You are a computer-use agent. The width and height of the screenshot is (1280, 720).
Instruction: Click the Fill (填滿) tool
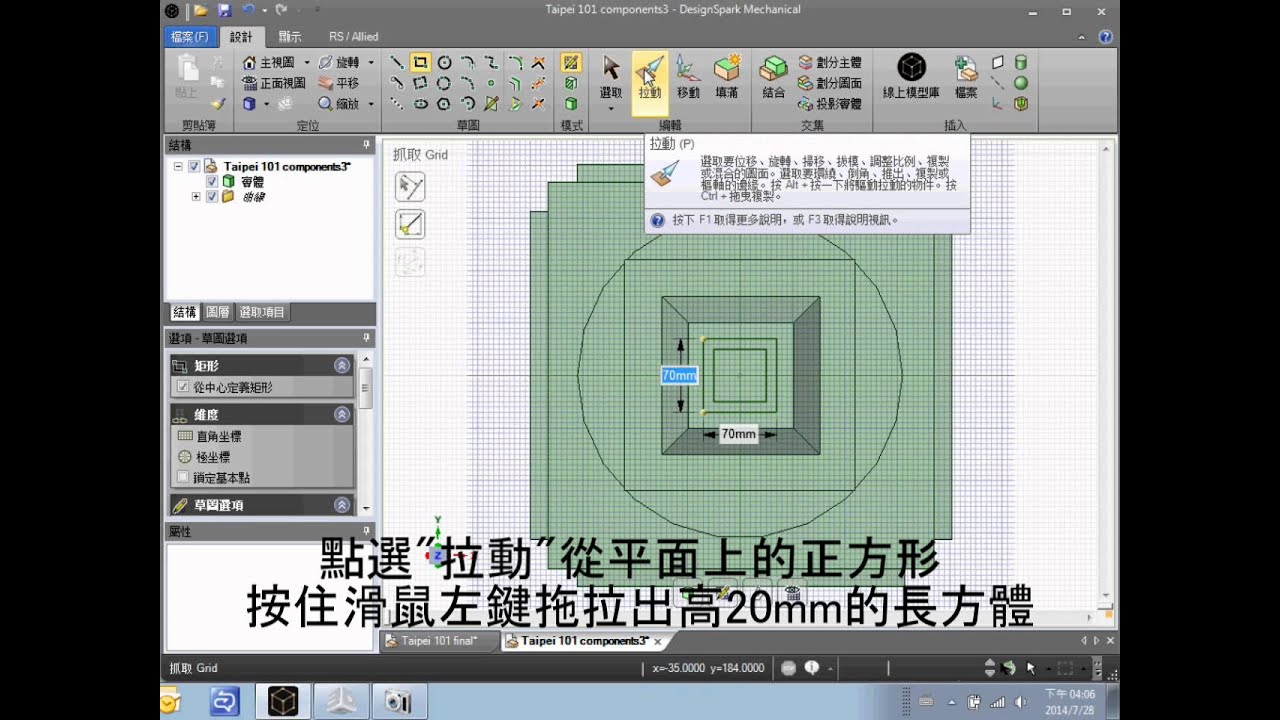(727, 78)
